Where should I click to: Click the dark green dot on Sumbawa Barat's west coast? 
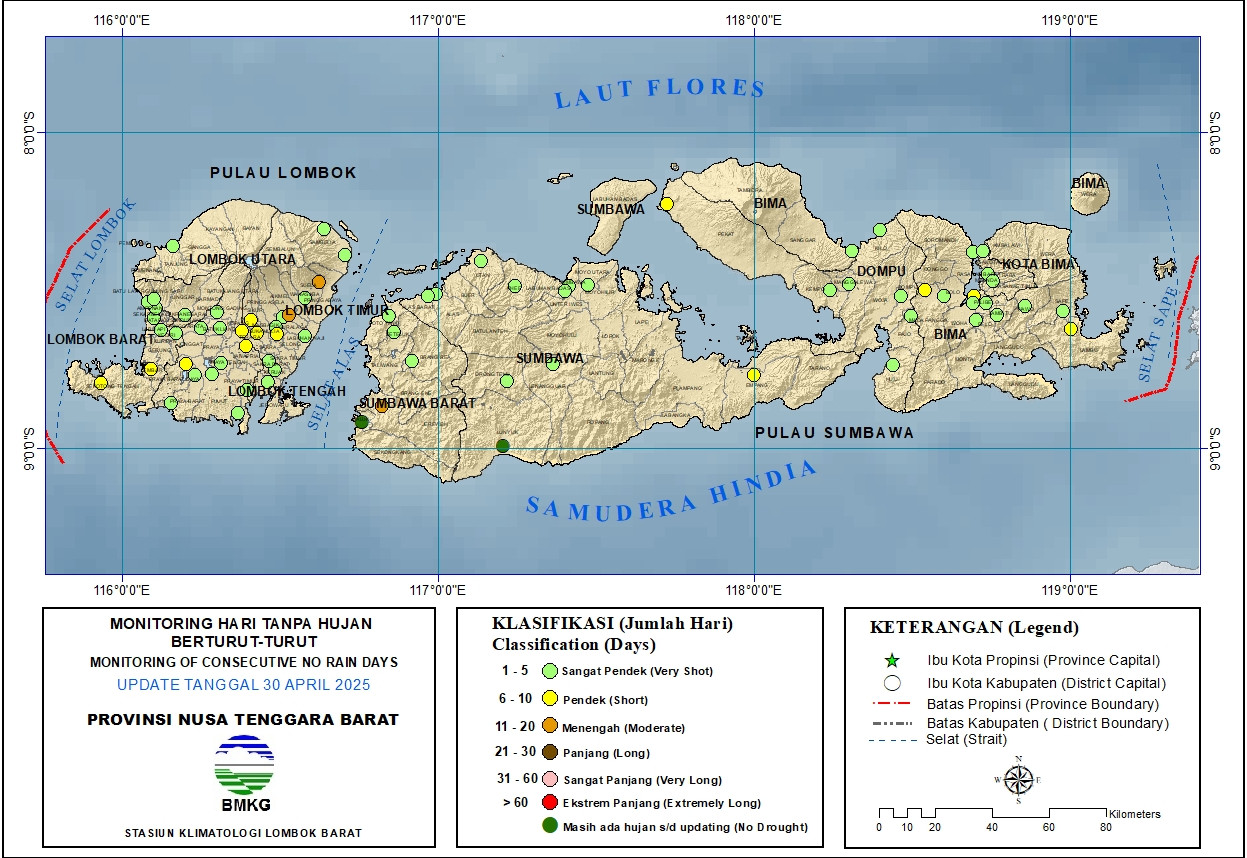[361, 422]
